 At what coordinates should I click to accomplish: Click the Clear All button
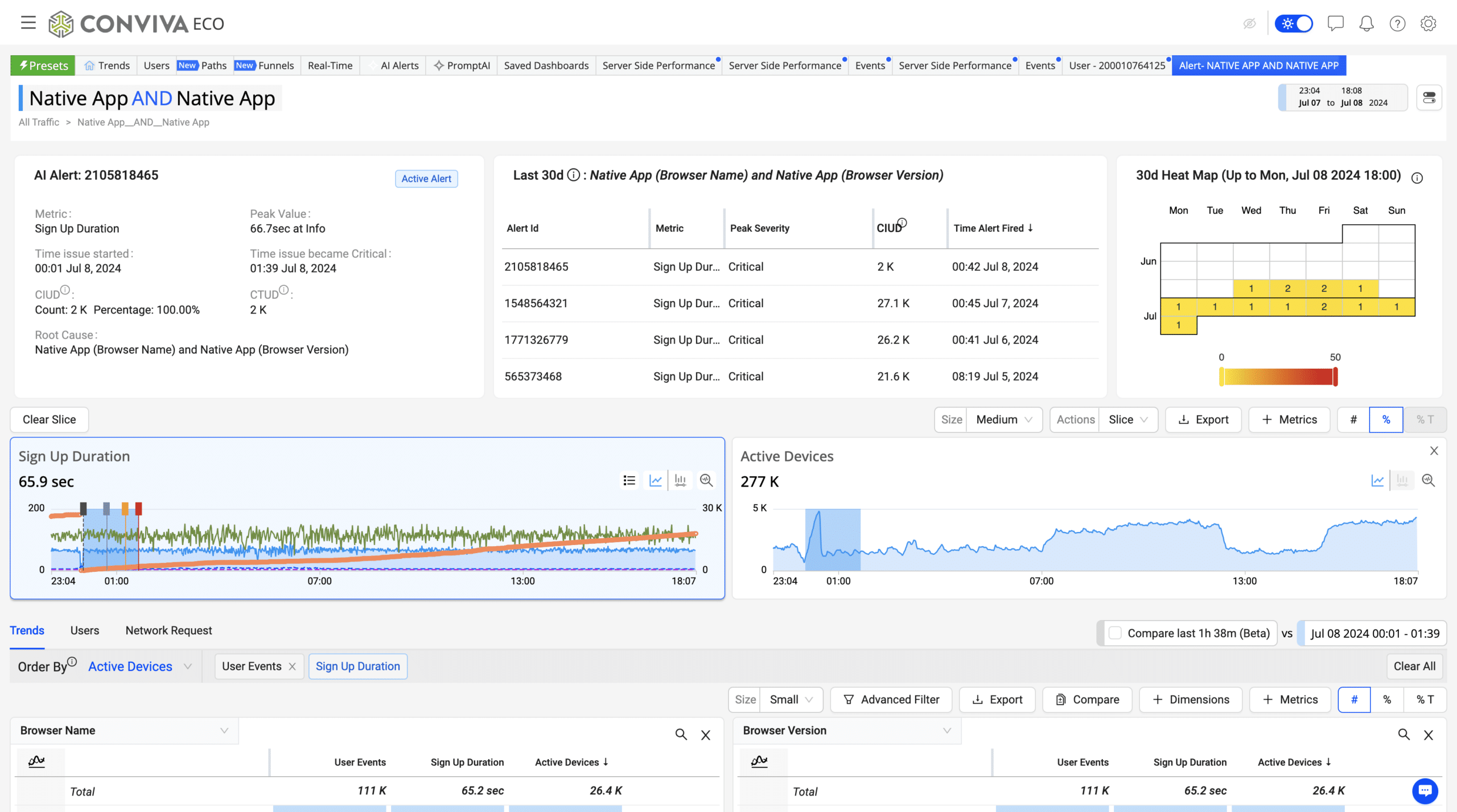click(1414, 666)
